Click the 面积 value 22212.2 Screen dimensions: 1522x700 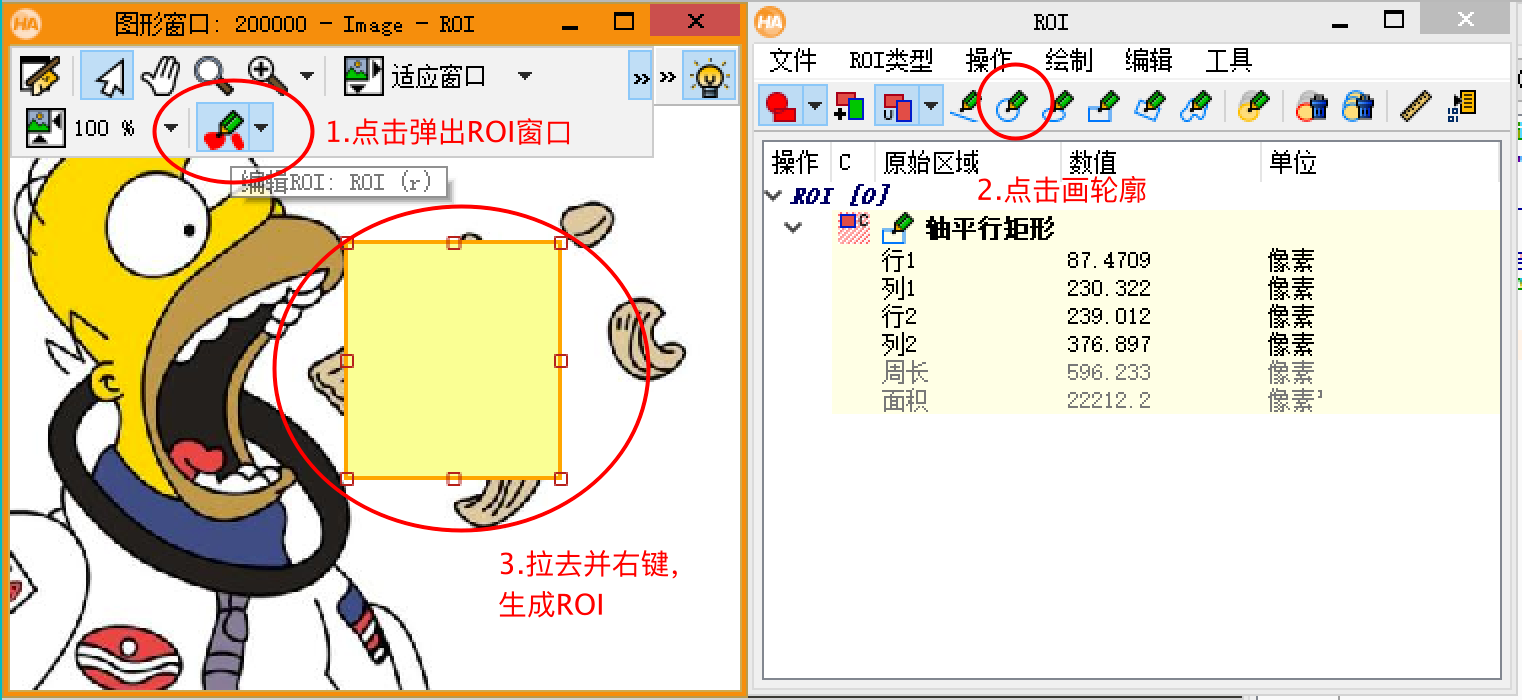pos(1109,401)
